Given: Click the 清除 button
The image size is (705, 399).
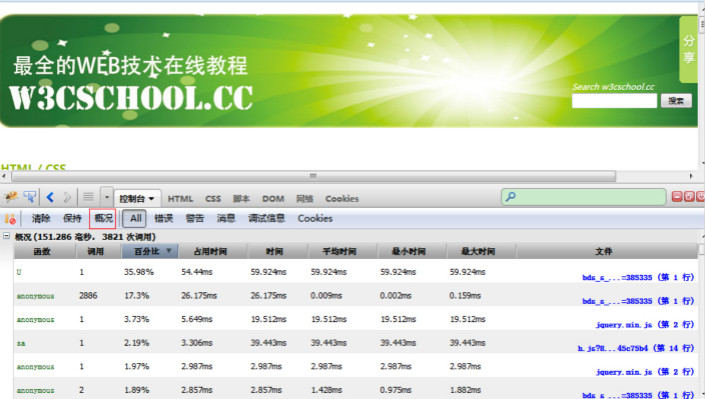Looking at the screenshot, I should click(41, 219).
